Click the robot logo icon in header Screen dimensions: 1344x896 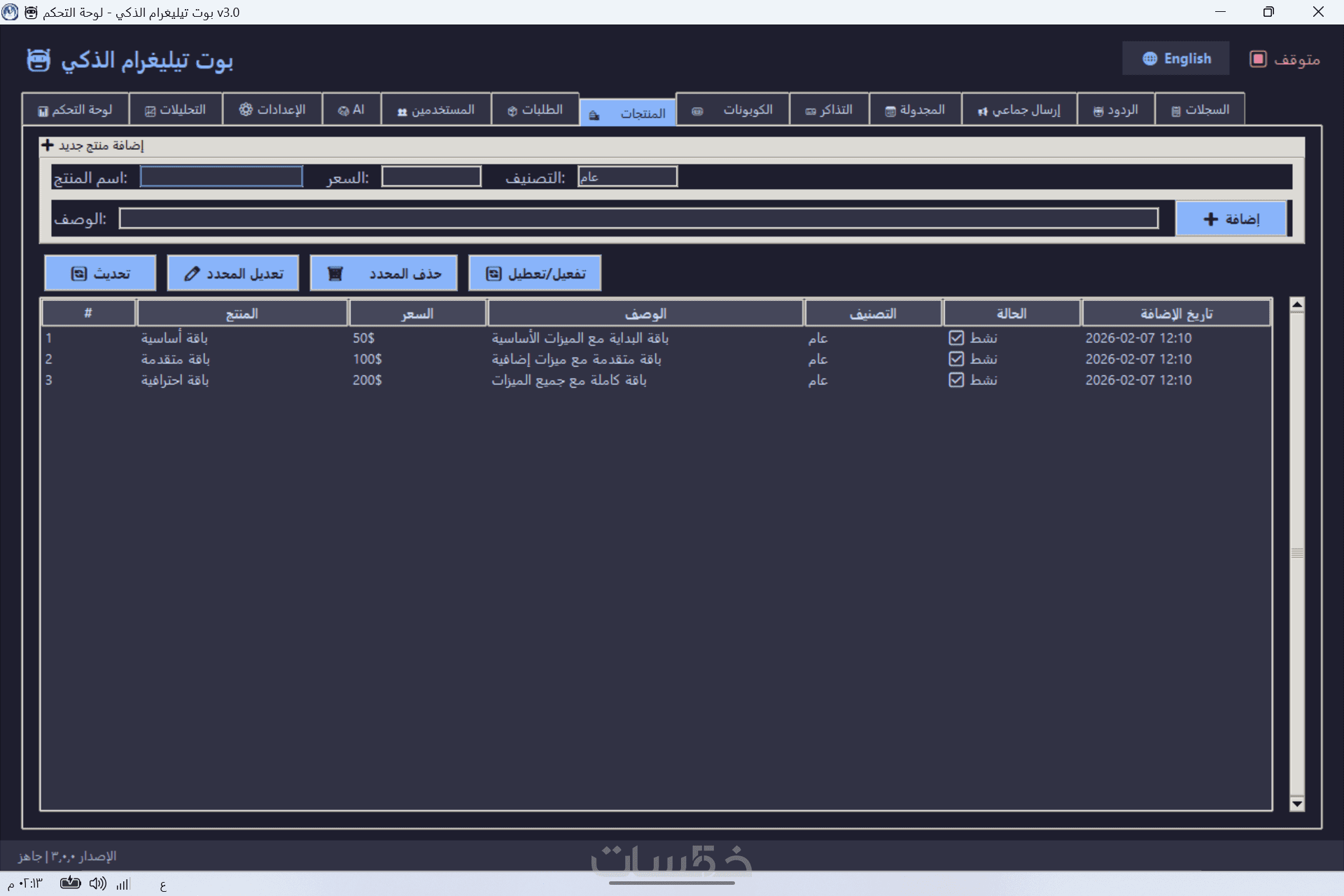pyautogui.click(x=38, y=60)
